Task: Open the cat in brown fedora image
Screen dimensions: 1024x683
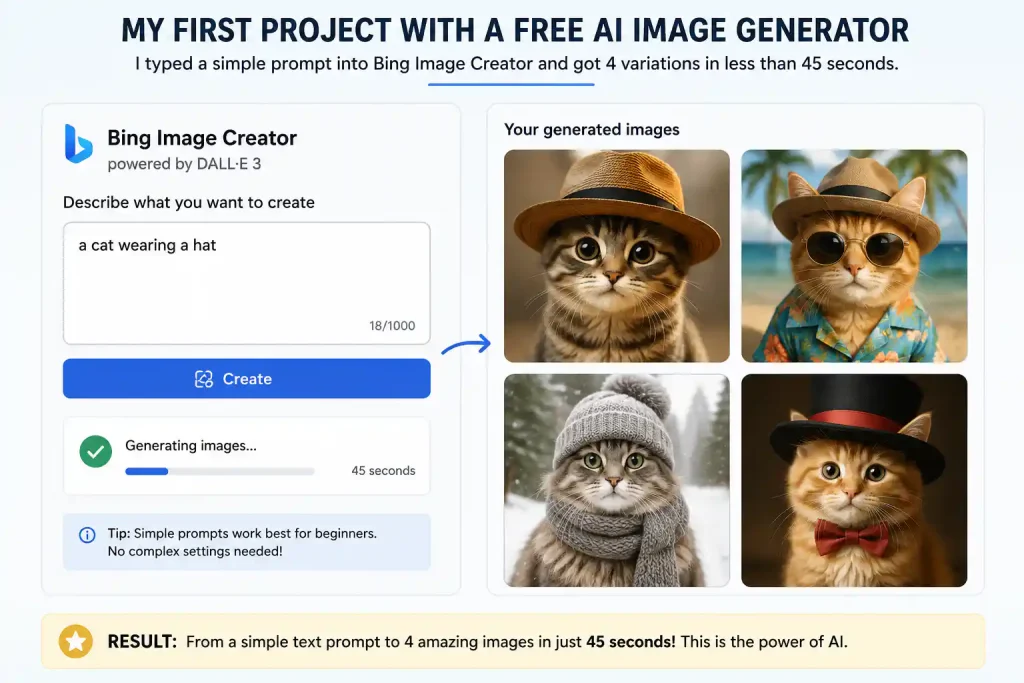Action: pyautogui.click(x=616, y=256)
